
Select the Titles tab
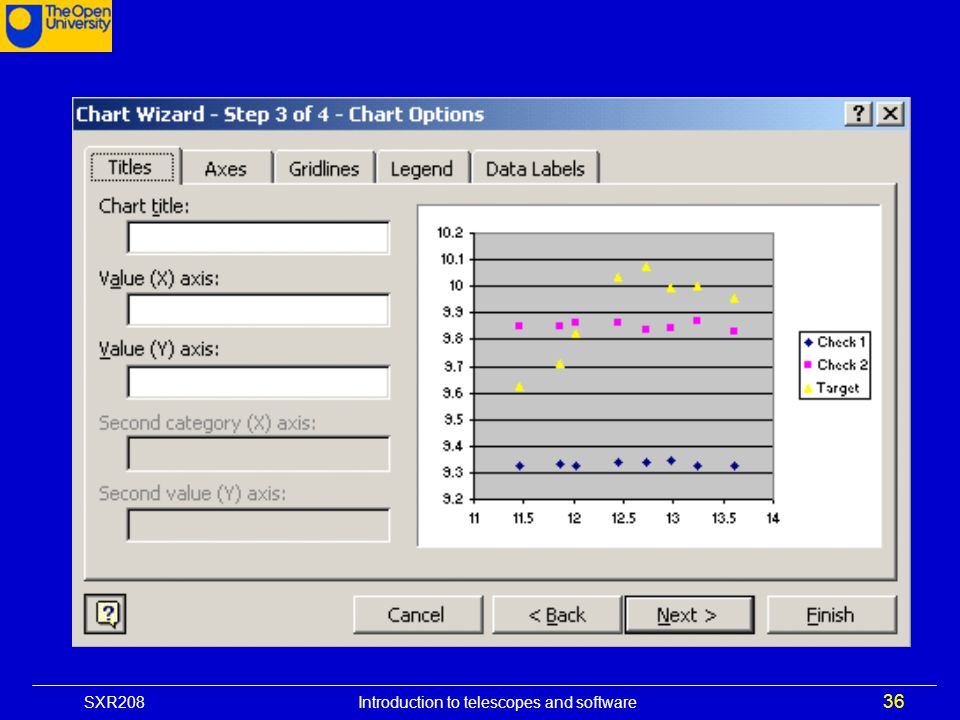click(x=132, y=167)
